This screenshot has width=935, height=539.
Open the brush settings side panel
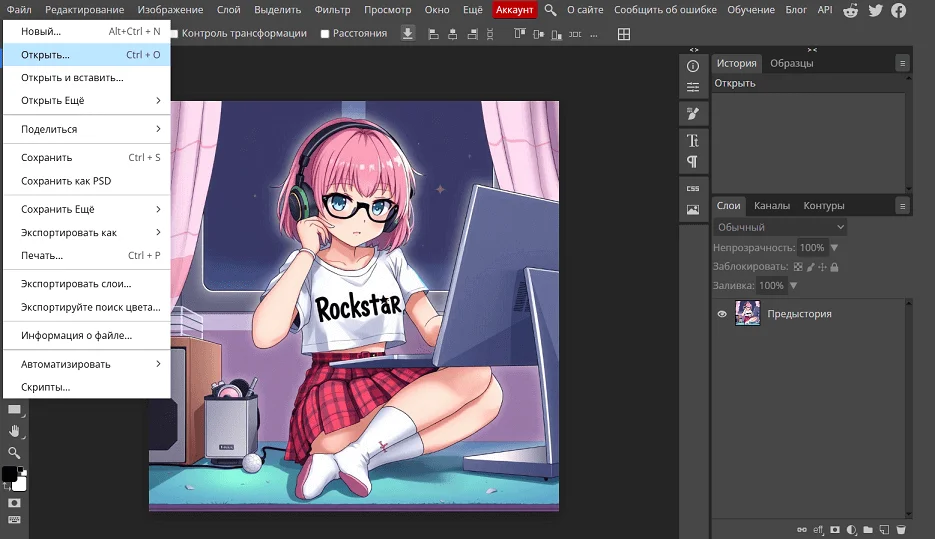(x=692, y=114)
